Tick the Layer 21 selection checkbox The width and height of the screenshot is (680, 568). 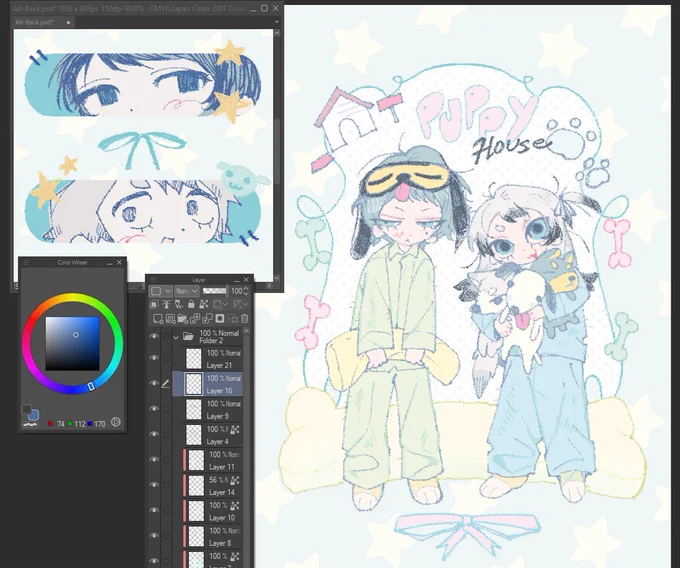pyautogui.click(x=166, y=358)
